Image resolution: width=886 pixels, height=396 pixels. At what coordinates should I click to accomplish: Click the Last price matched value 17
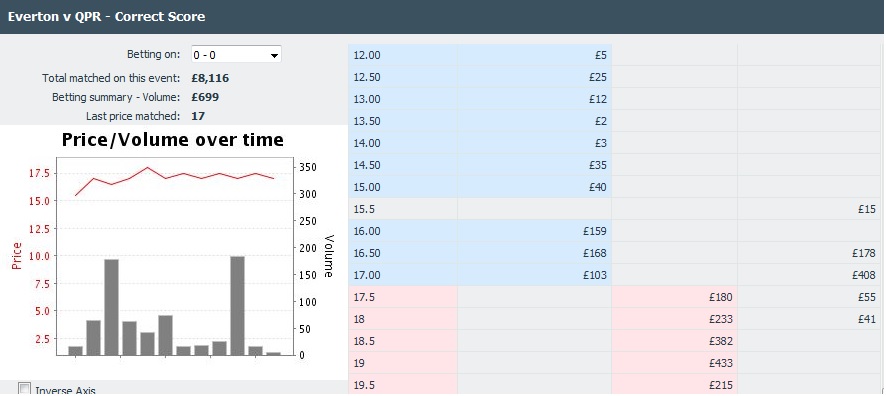[x=198, y=116]
